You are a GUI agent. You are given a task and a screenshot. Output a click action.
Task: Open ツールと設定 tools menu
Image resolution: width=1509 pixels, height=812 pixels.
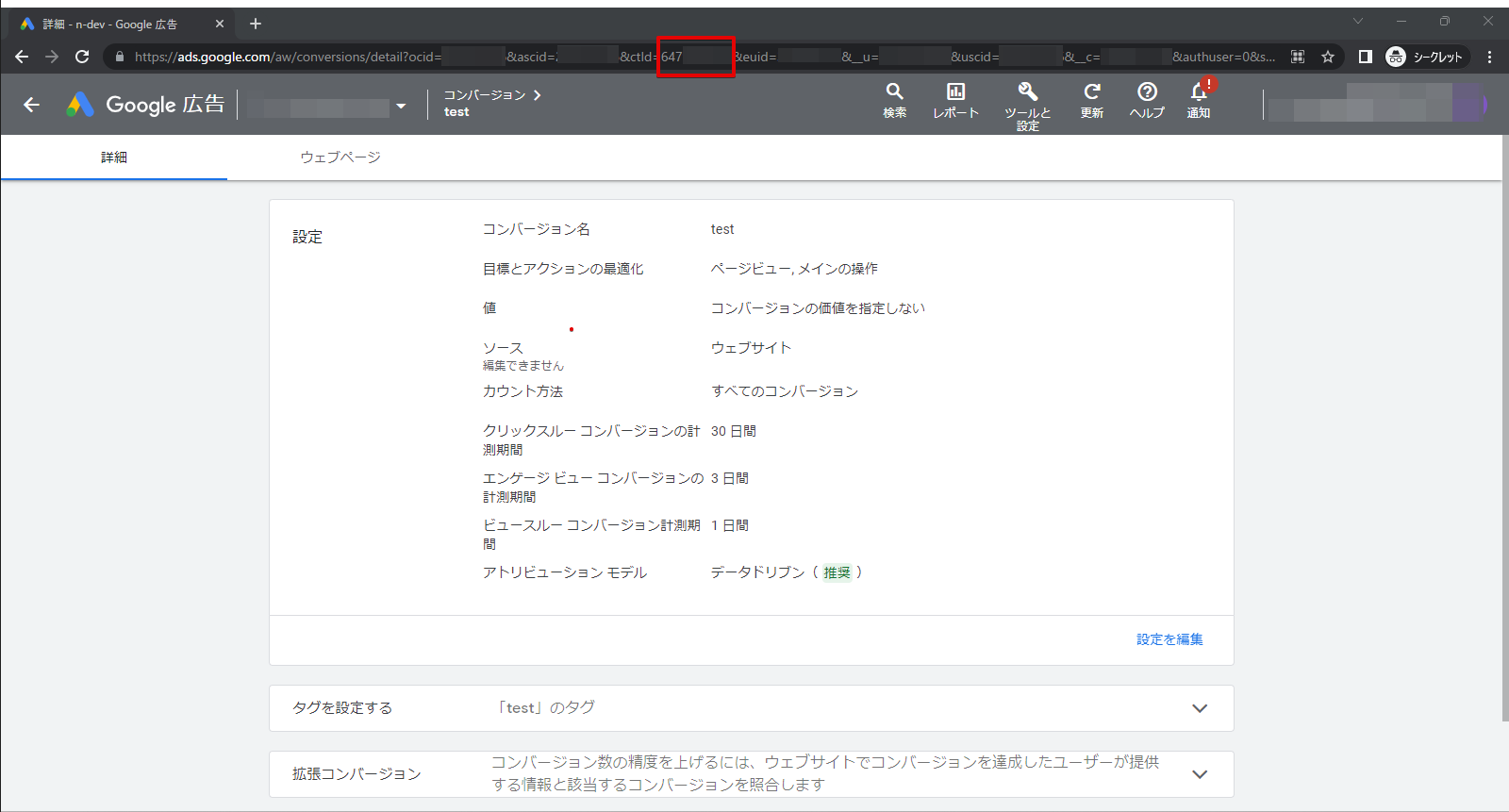click(x=1027, y=105)
